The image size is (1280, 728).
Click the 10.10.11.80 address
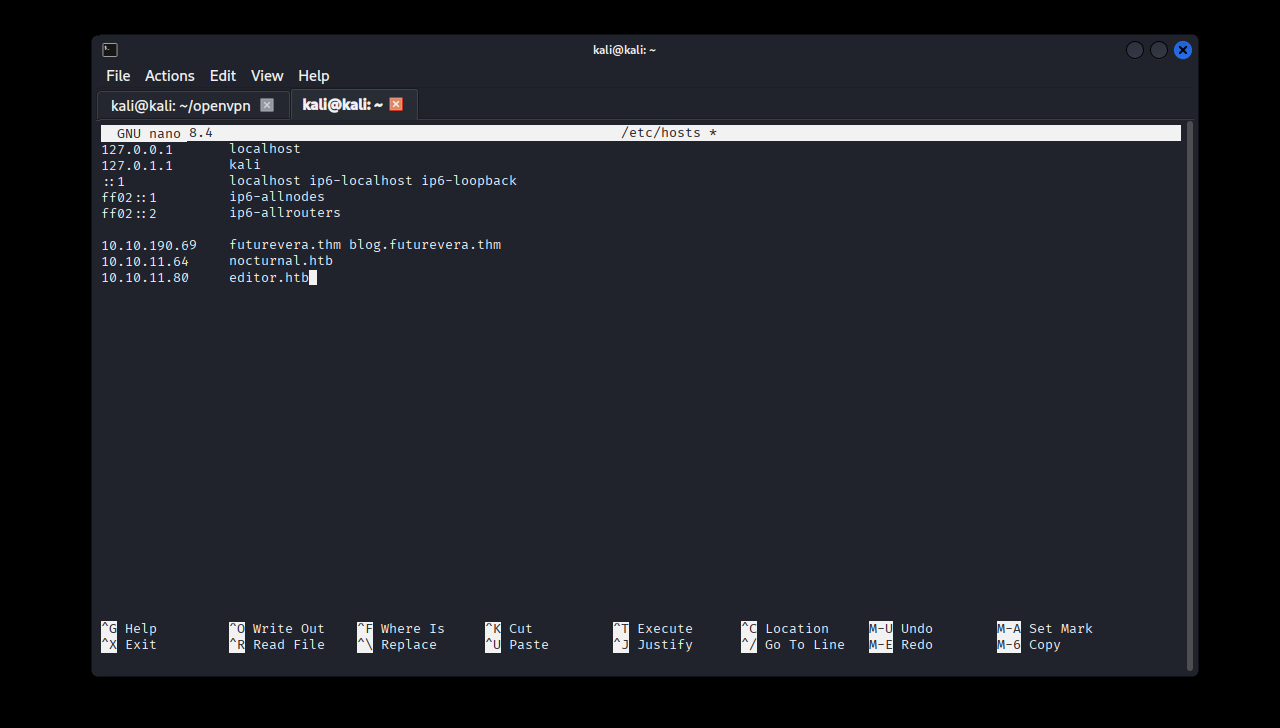click(x=145, y=277)
